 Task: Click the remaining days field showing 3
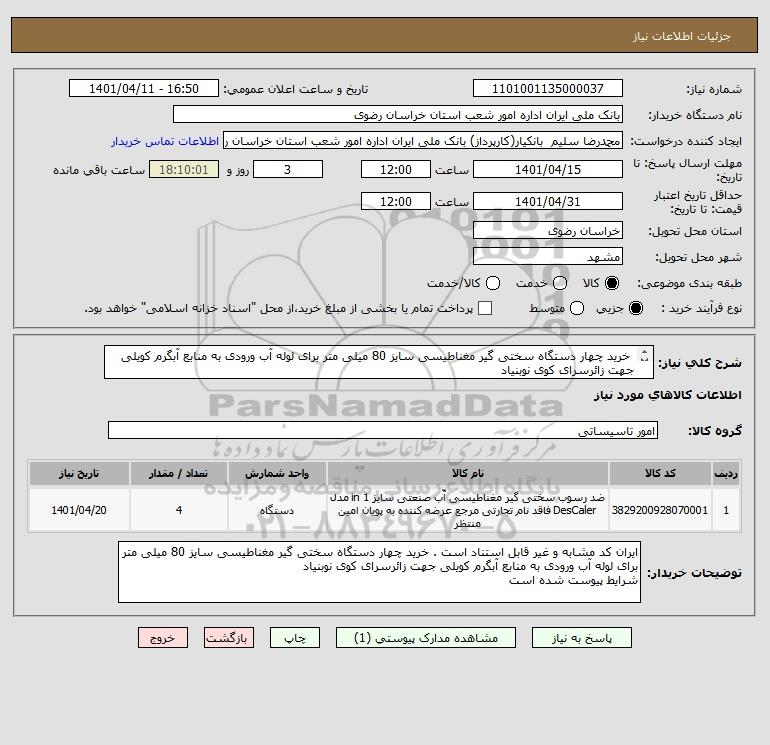click(x=288, y=169)
